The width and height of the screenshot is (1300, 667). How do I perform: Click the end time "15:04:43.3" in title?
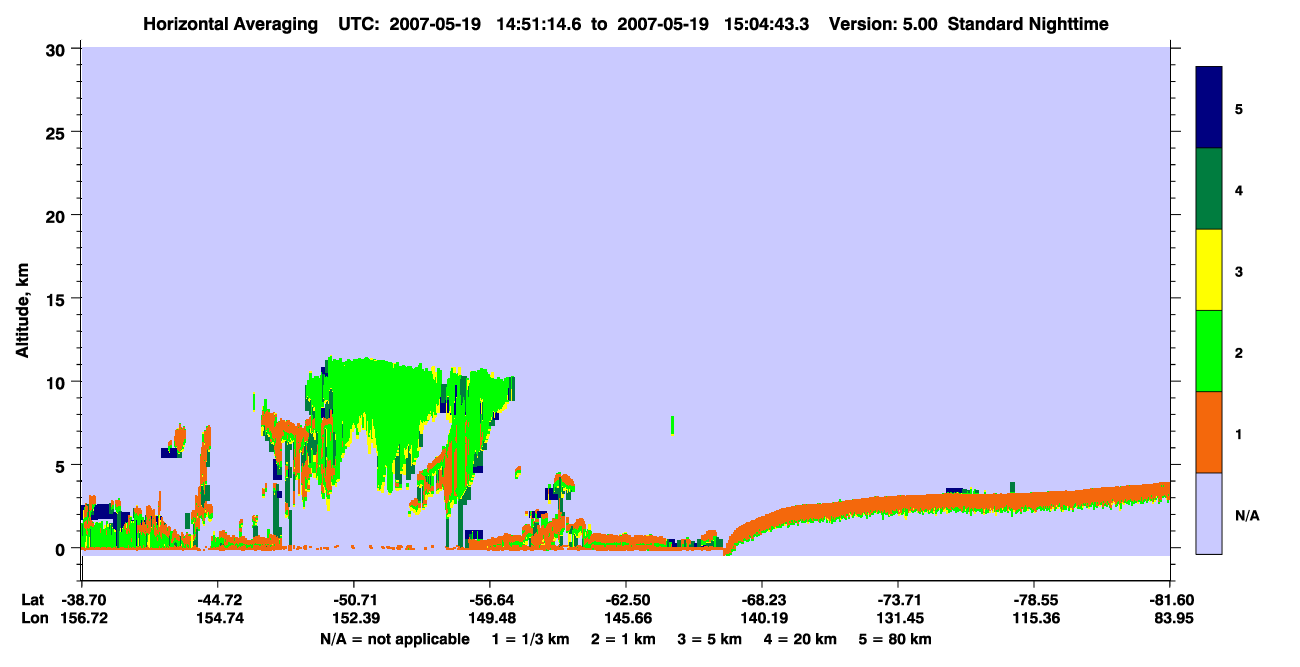coord(769,23)
